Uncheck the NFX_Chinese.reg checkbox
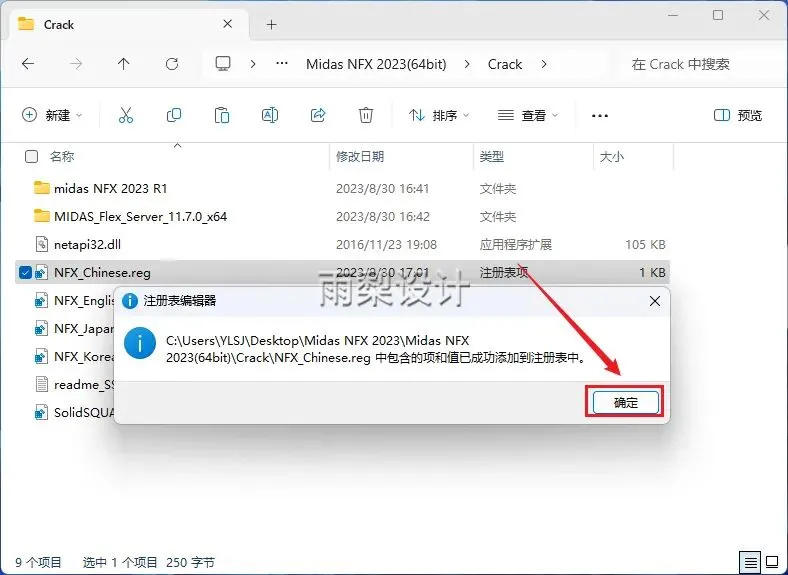The height and width of the screenshot is (575, 788). coord(25,272)
